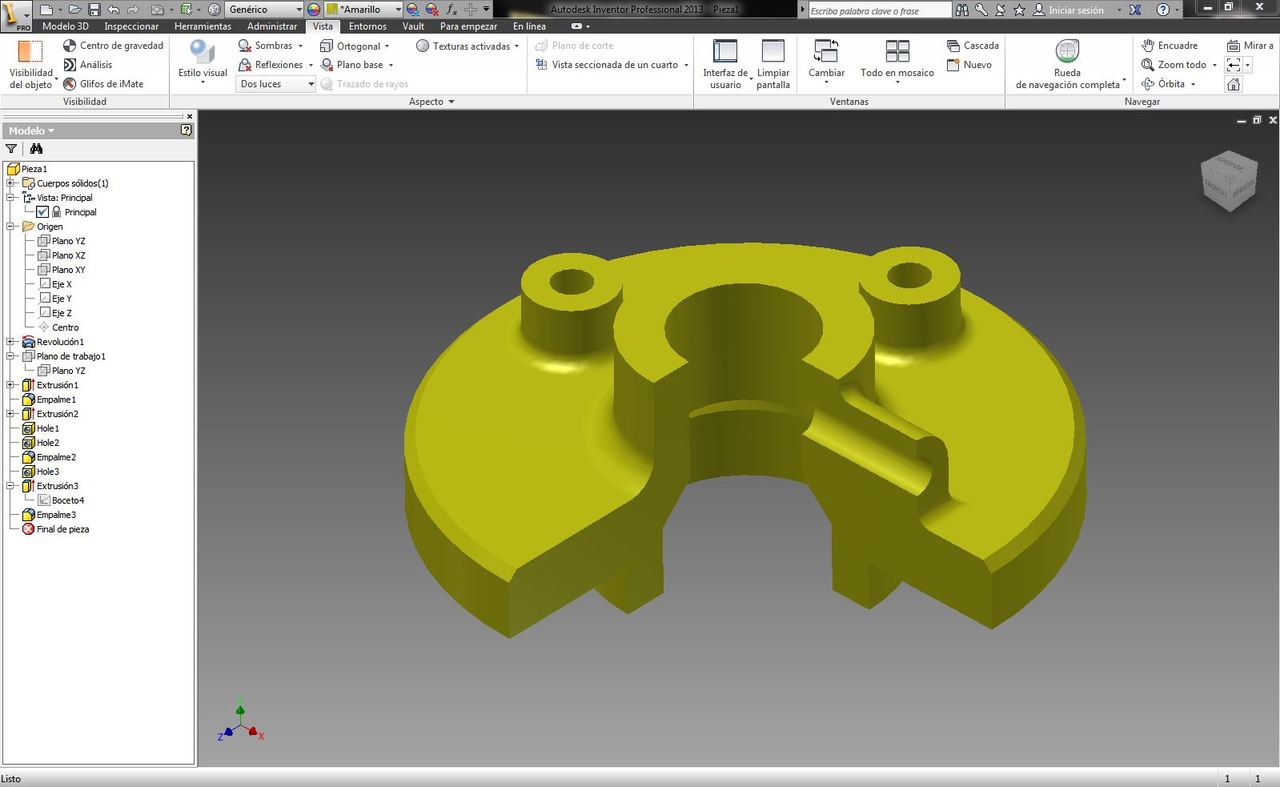
Task: Open the Modelo browser dropdown
Action: [x=31, y=131]
